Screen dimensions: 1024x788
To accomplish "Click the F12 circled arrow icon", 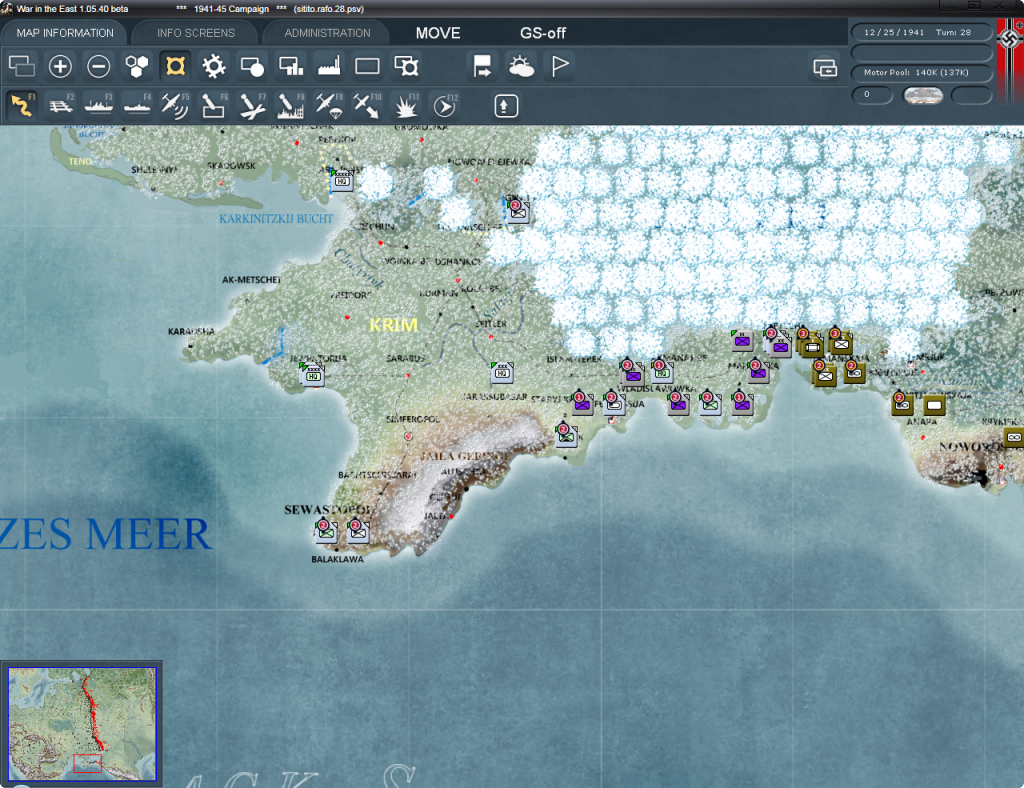I will (444, 105).
